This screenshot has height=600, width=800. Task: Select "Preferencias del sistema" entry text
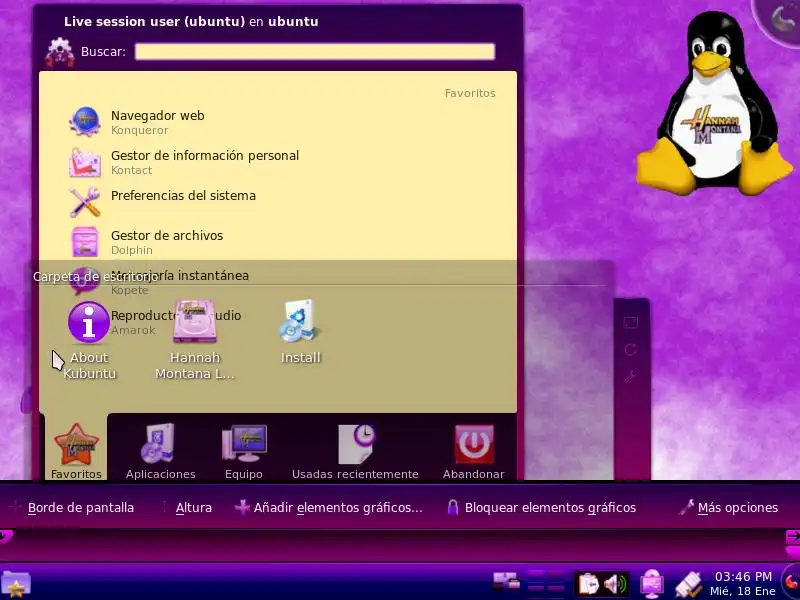[183, 195]
